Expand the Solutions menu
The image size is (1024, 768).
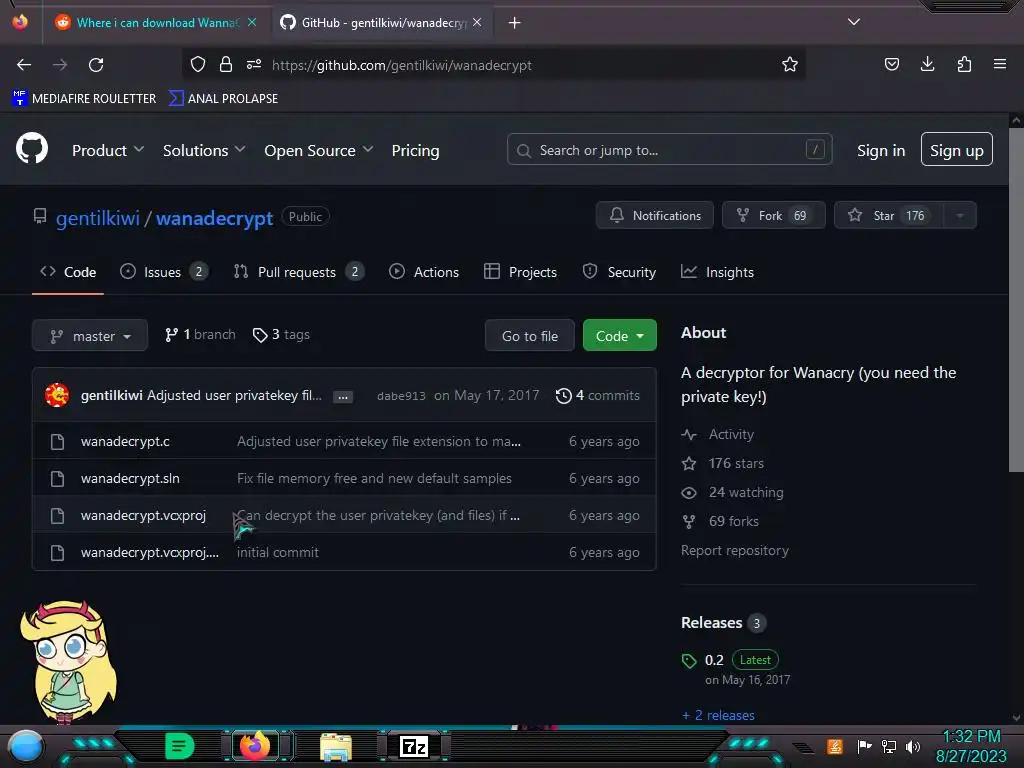coord(204,150)
